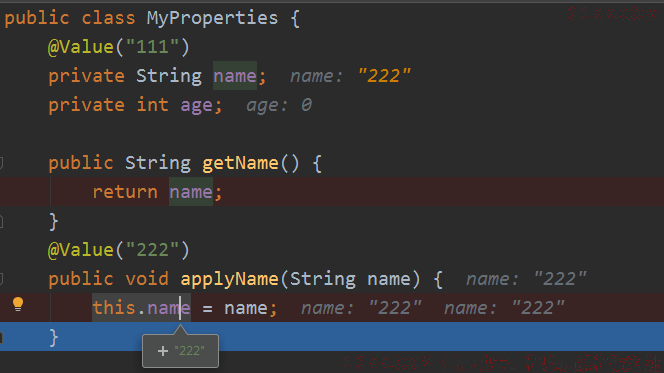Click class name MyProperties
The height and width of the screenshot is (373, 664).
coord(212,18)
